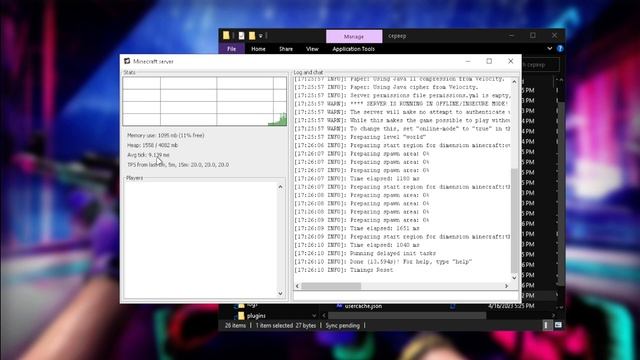The height and width of the screenshot is (360, 640).
Task: Click the log line 'Timings Reset'
Action: point(344,270)
